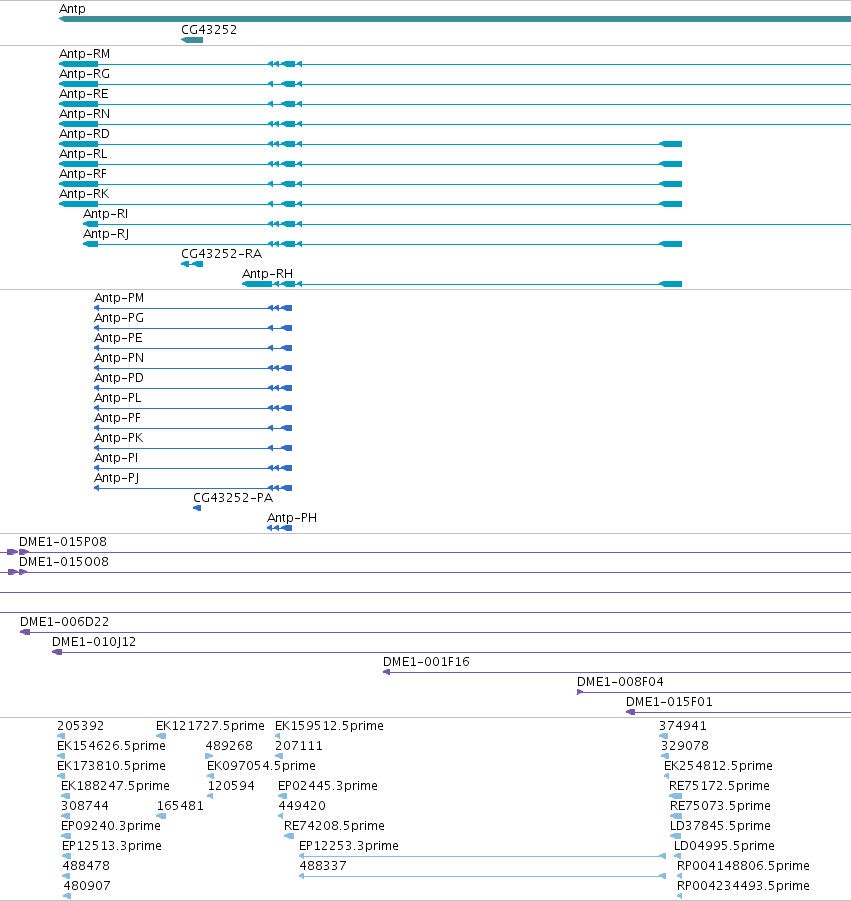The width and height of the screenshot is (851, 901).
Task: Click protein Antp-PF label
Action: pos(117,418)
